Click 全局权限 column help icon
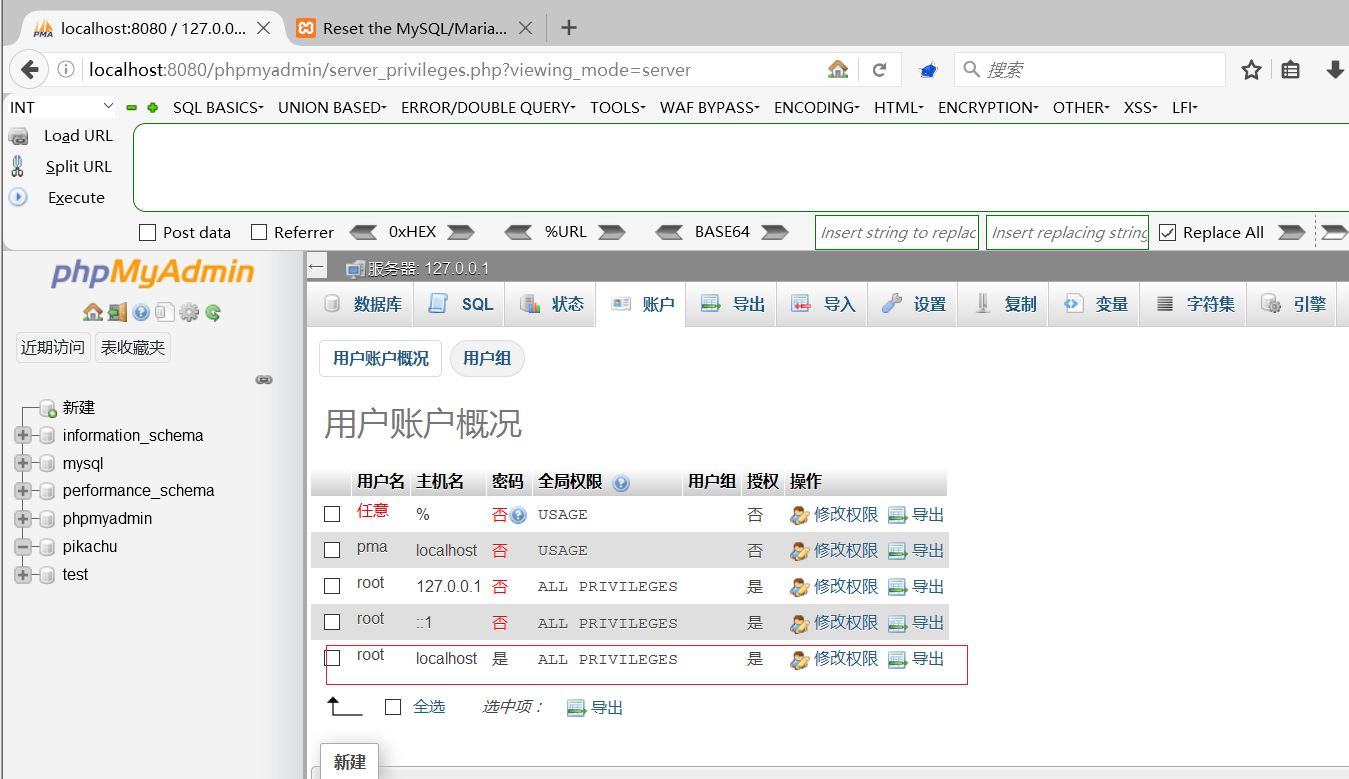Viewport: 1349px width, 779px height. (x=621, y=483)
